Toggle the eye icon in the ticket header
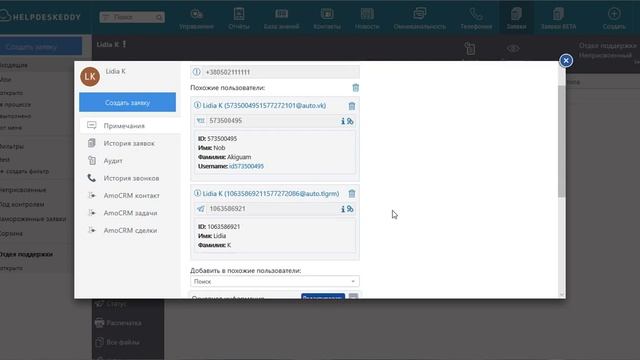Screen dimensions: 640x360 513,49
